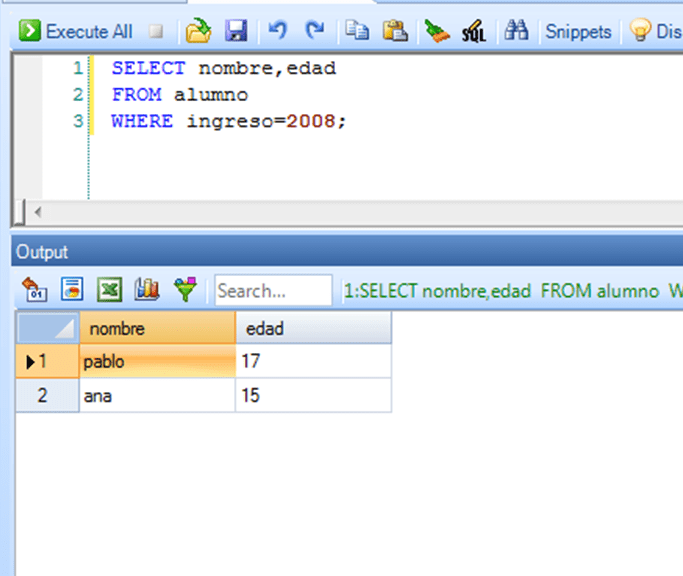683x576 pixels.
Task: Save the query using floppy disk icon
Action: pyautogui.click(x=236, y=31)
